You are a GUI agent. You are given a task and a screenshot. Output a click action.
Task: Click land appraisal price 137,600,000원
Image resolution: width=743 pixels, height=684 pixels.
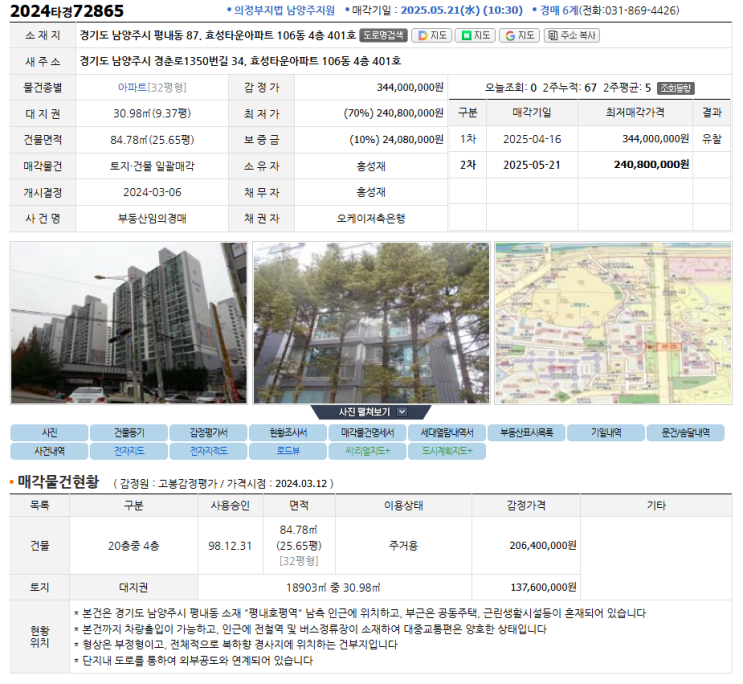pos(543,587)
